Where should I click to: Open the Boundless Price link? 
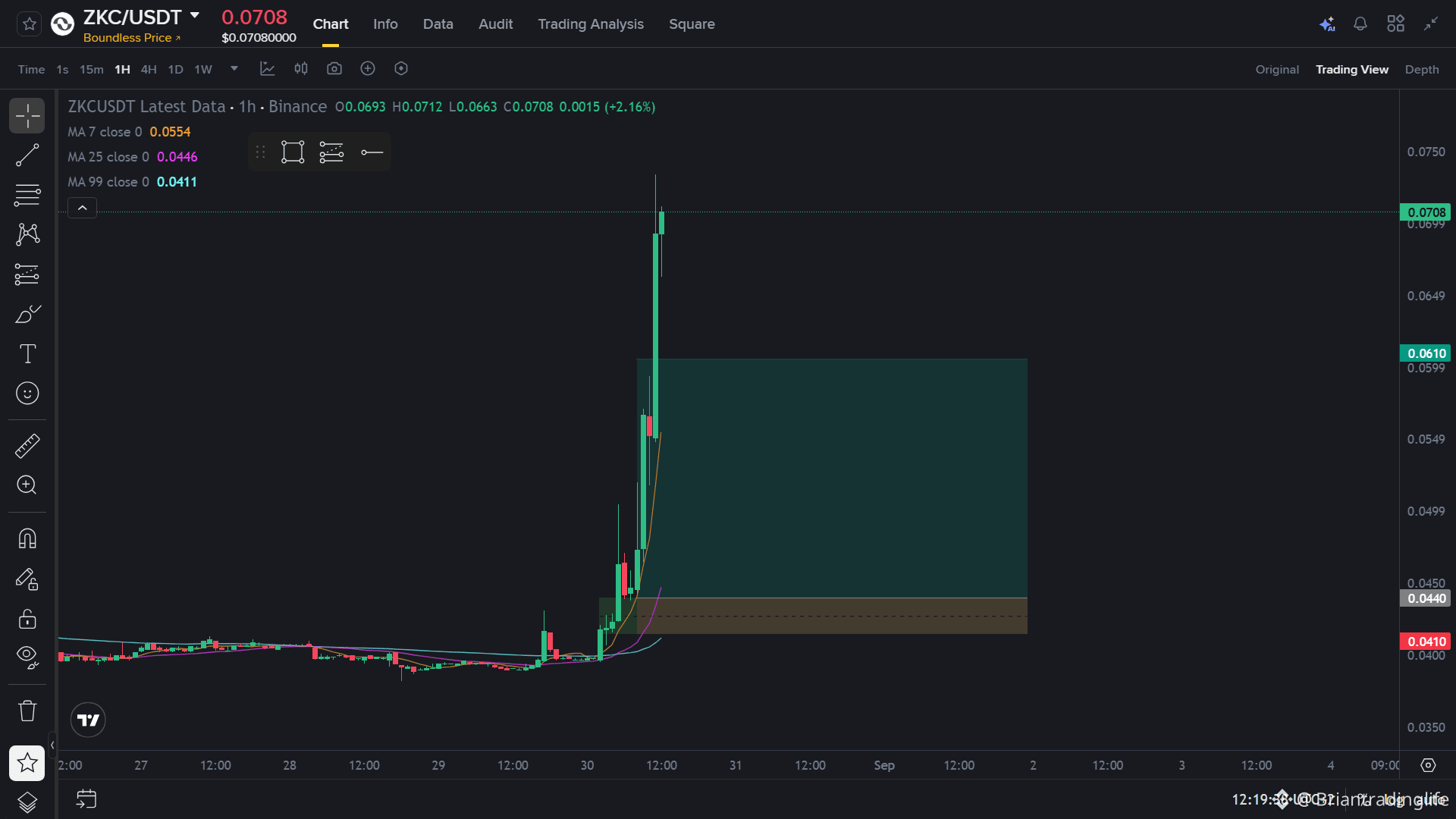tap(132, 38)
